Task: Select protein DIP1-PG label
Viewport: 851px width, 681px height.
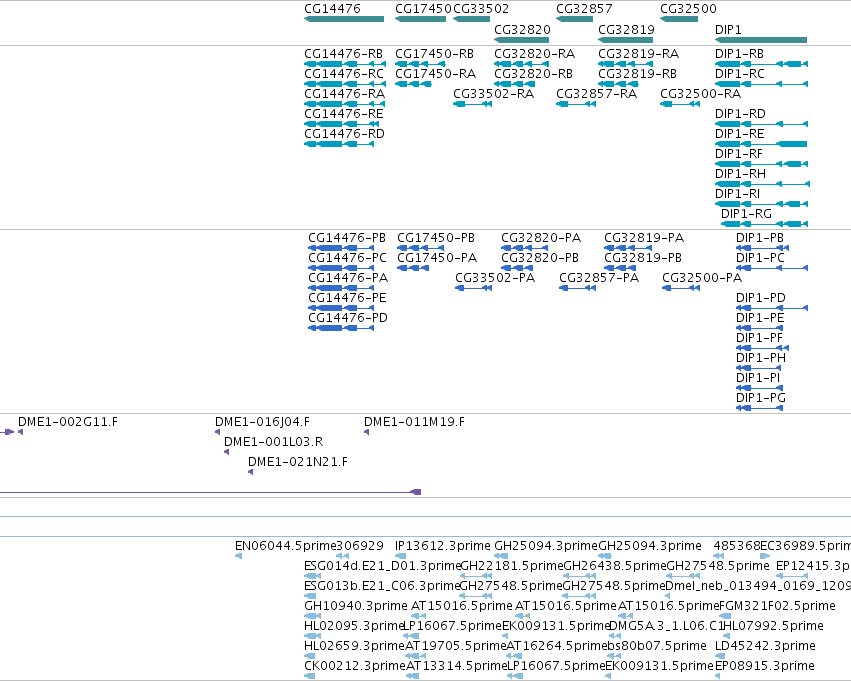Action: tap(760, 398)
